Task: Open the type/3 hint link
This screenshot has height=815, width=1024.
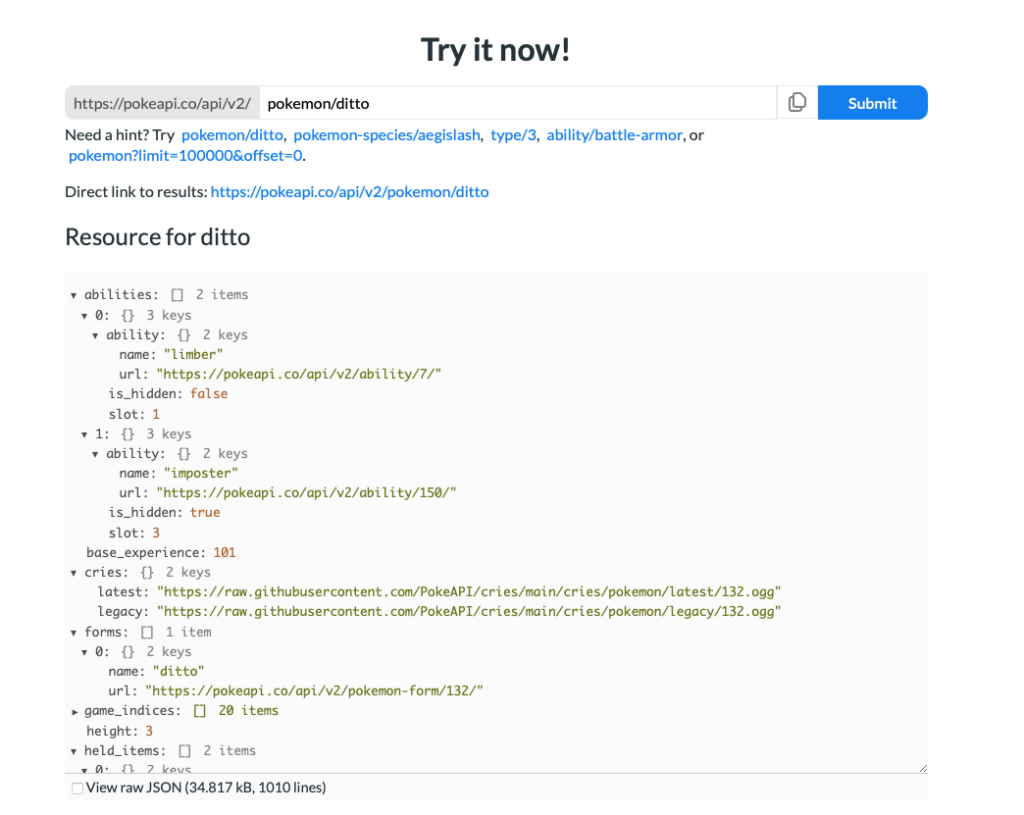Action: pyautogui.click(x=513, y=135)
